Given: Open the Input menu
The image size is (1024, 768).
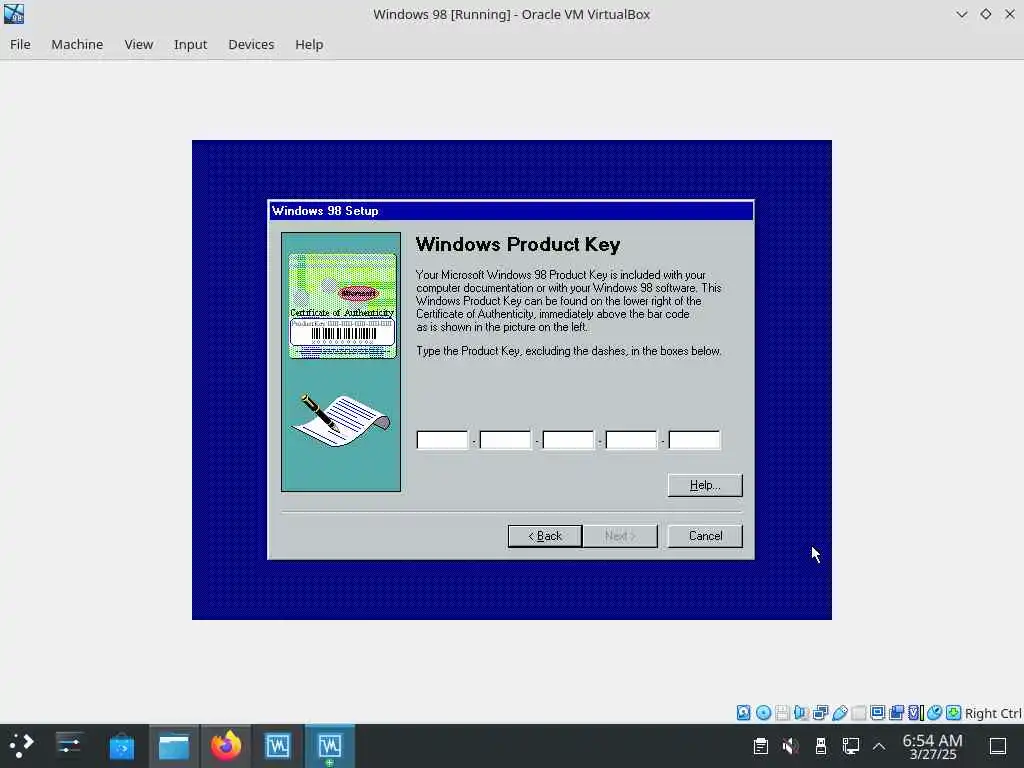Looking at the screenshot, I should 190,44.
